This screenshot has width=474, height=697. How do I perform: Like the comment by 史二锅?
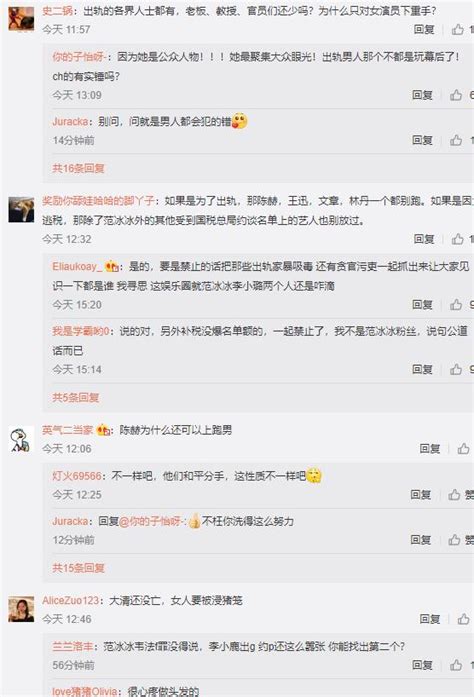point(458,29)
